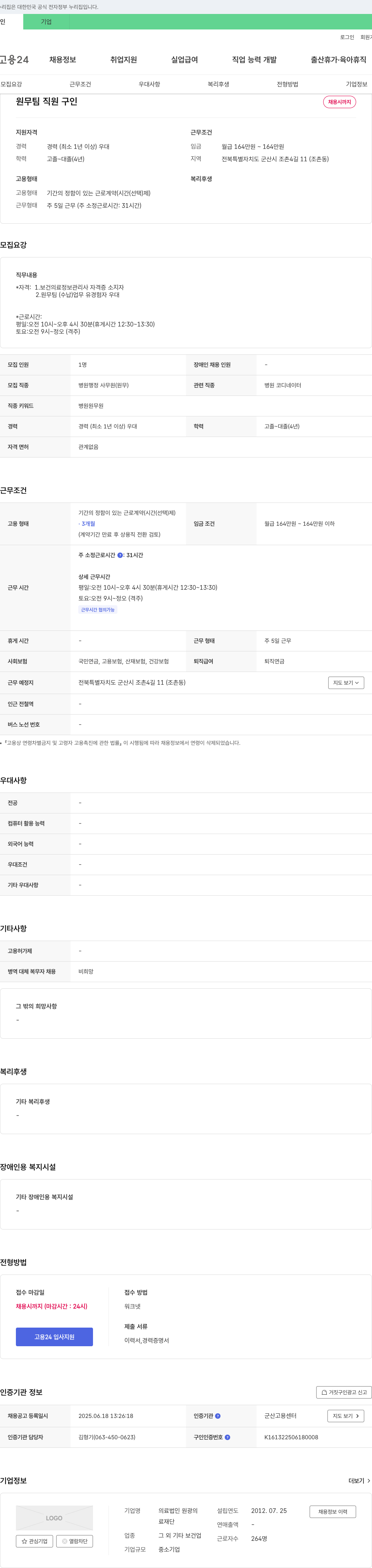The width and height of the screenshot is (372, 1568).
Task: Jump to 전형방법 section tab
Action: tap(288, 84)
